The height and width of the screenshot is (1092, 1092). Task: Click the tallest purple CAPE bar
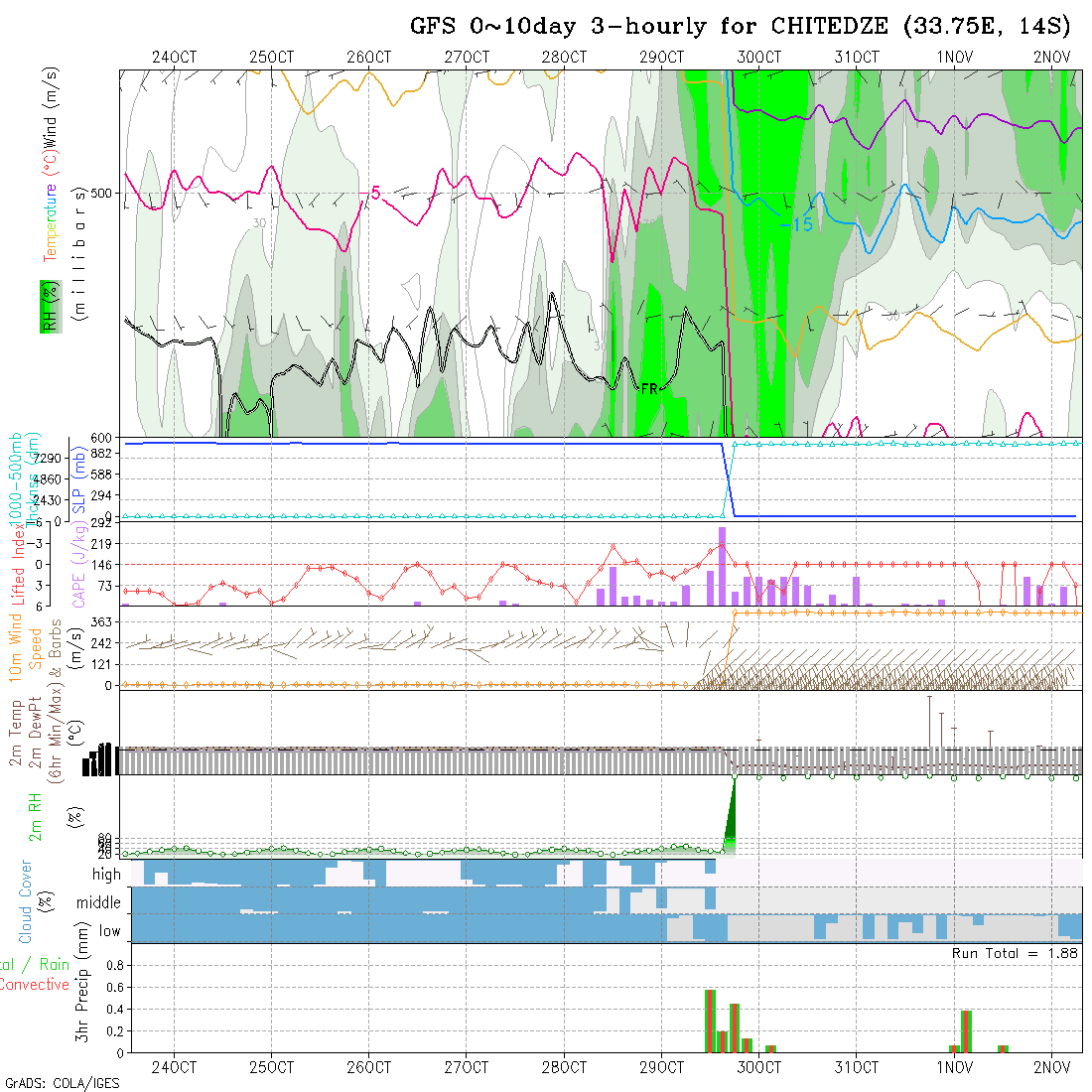coord(722,566)
